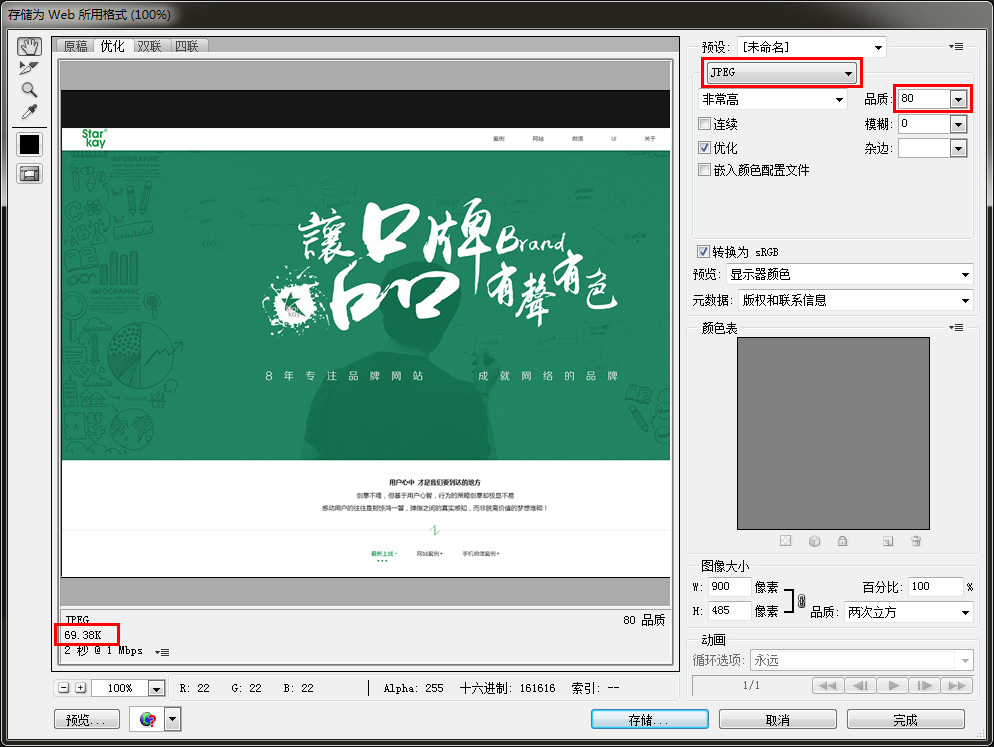
Task: Switch to the 四联 tab
Action: click(186, 46)
